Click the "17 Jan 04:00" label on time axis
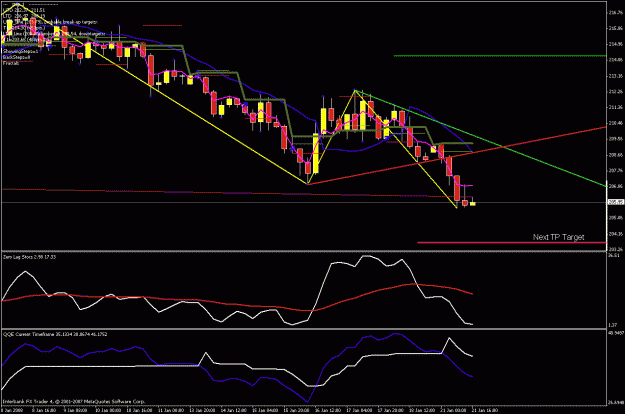 point(359,410)
